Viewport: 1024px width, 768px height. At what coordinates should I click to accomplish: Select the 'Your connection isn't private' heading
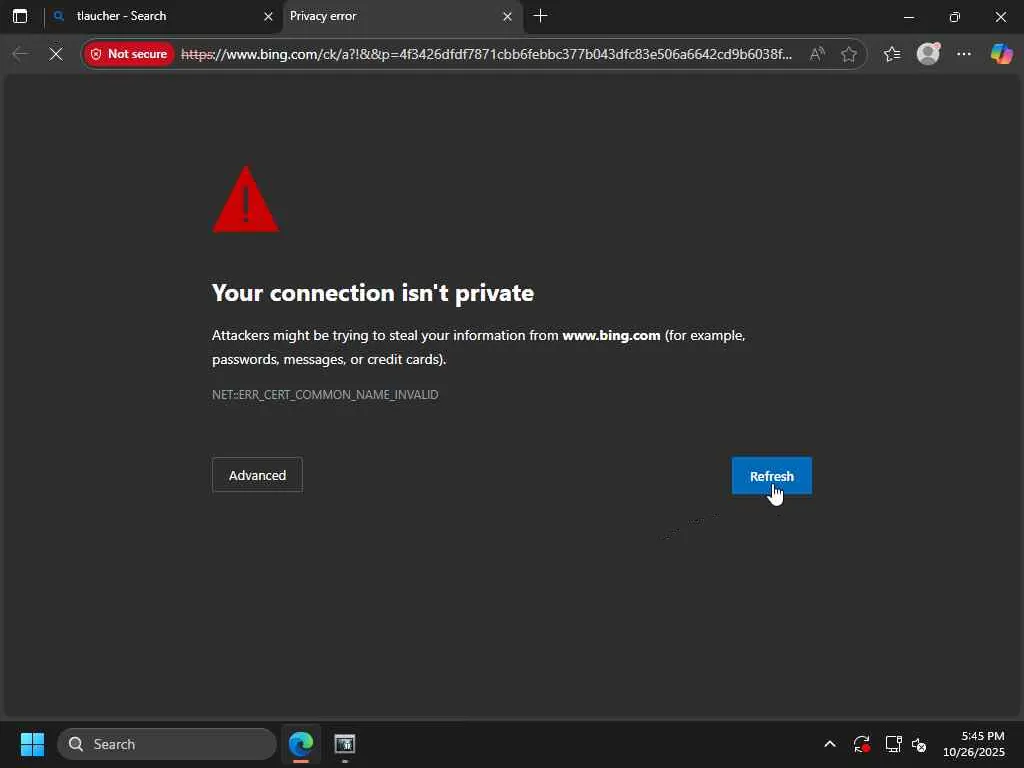(373, 293)
